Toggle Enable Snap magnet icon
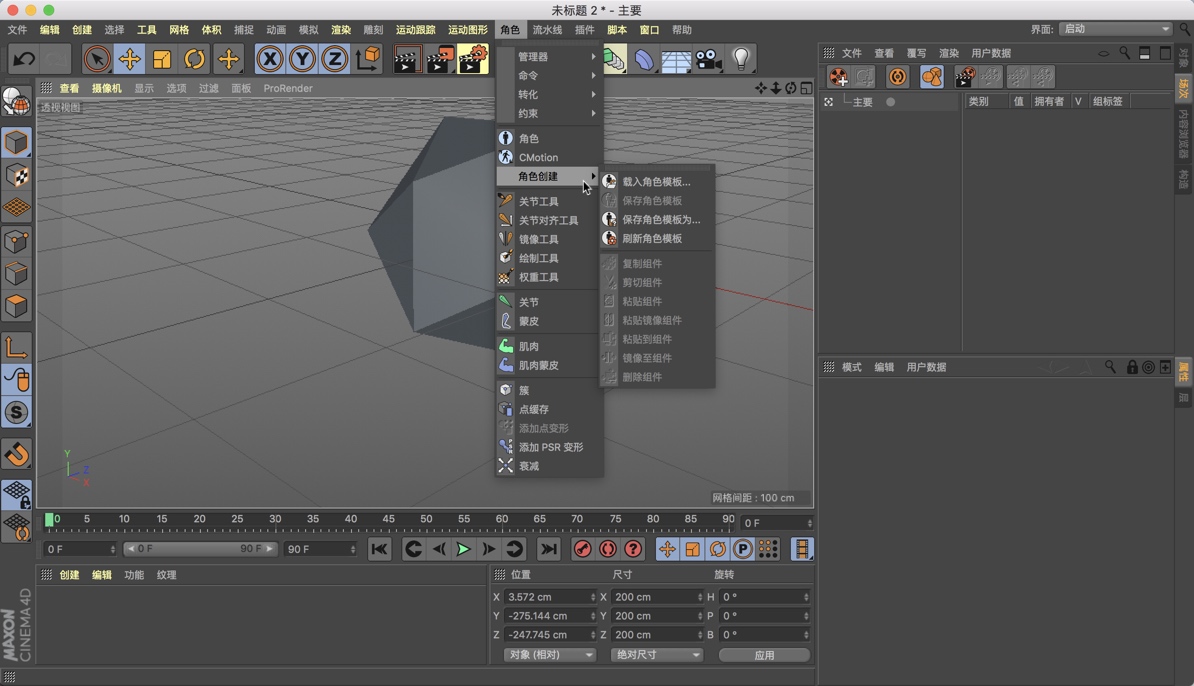 coord(17,455)
